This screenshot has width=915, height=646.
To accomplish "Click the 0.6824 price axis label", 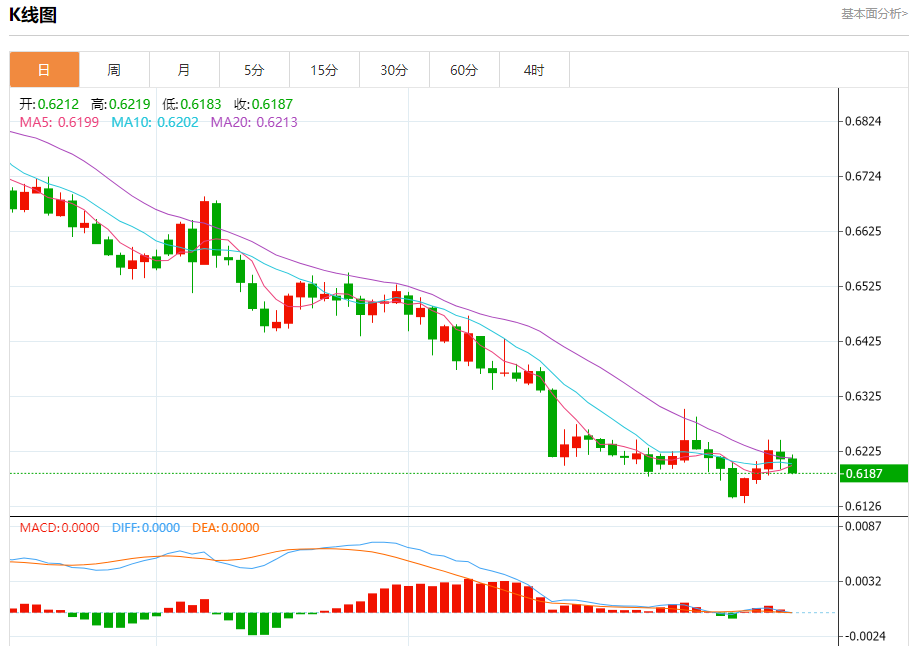I will pos(863,121).
